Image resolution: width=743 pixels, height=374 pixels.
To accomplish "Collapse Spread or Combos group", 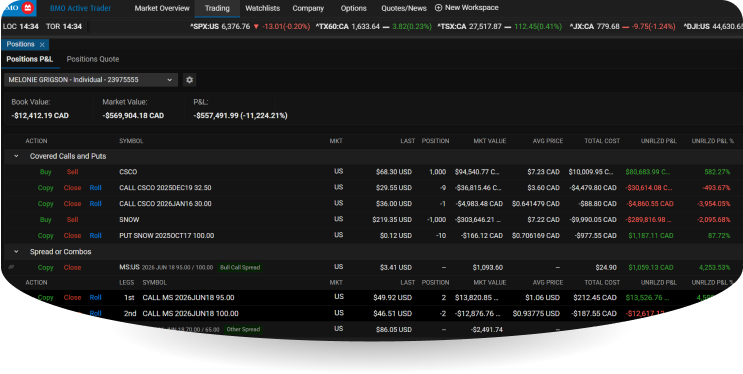I will click(x=17, y=252).
